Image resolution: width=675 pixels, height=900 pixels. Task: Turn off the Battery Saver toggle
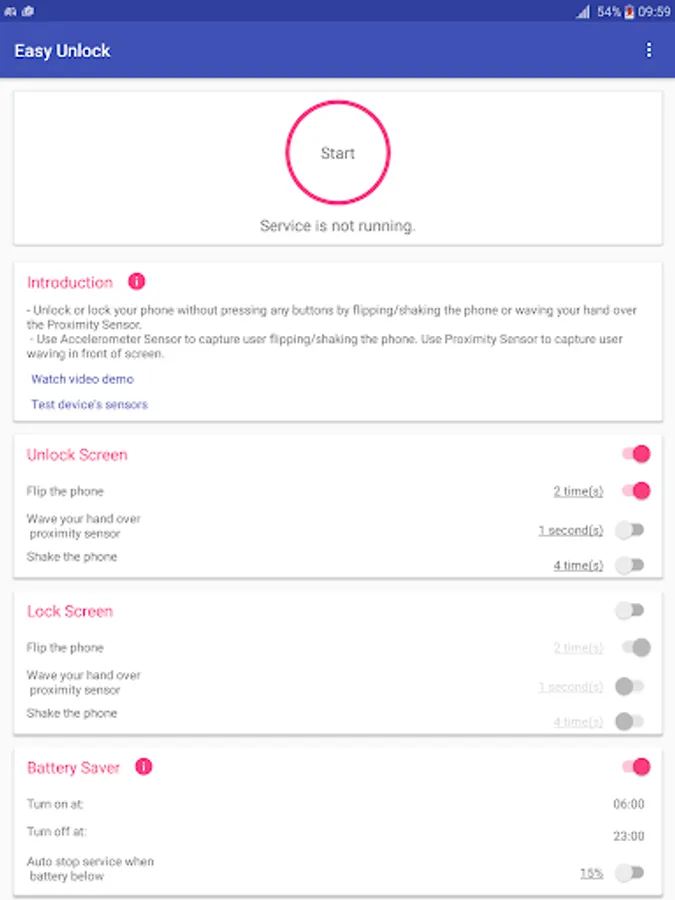[635, 767]
